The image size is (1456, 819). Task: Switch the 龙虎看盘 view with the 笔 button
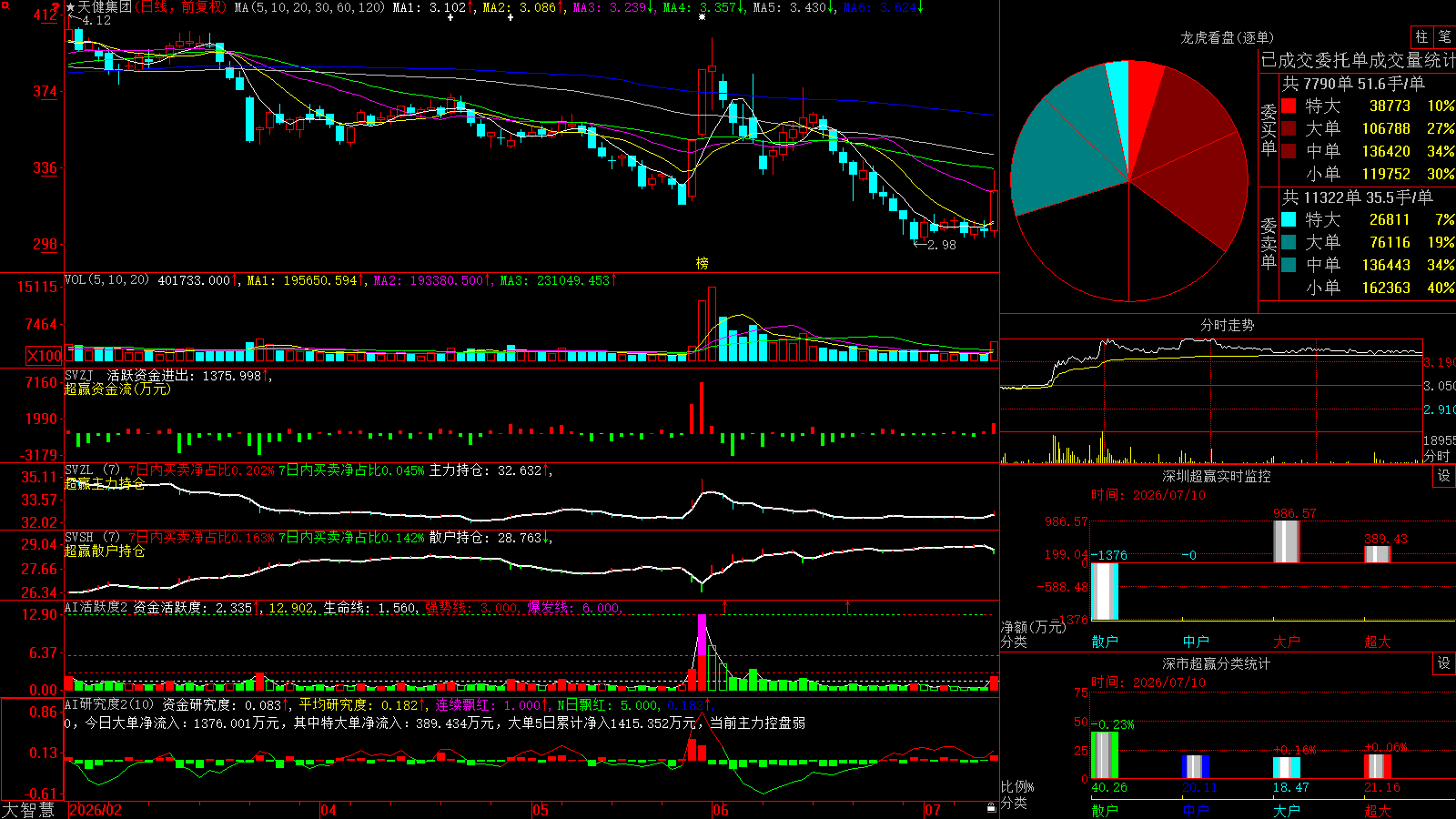coord(1444,36)
